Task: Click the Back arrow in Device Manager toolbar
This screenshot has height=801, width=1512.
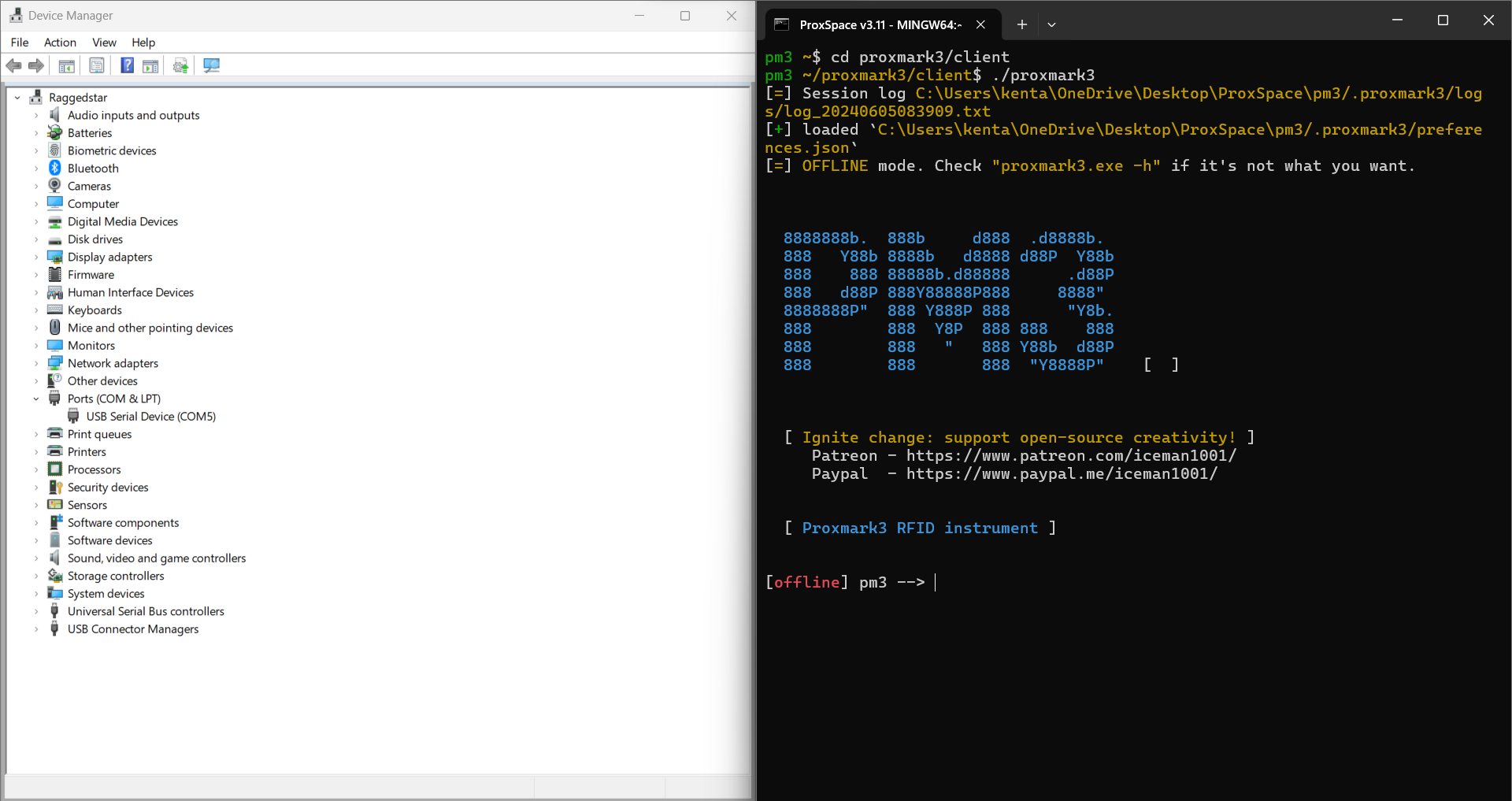Action: (13, 65)
